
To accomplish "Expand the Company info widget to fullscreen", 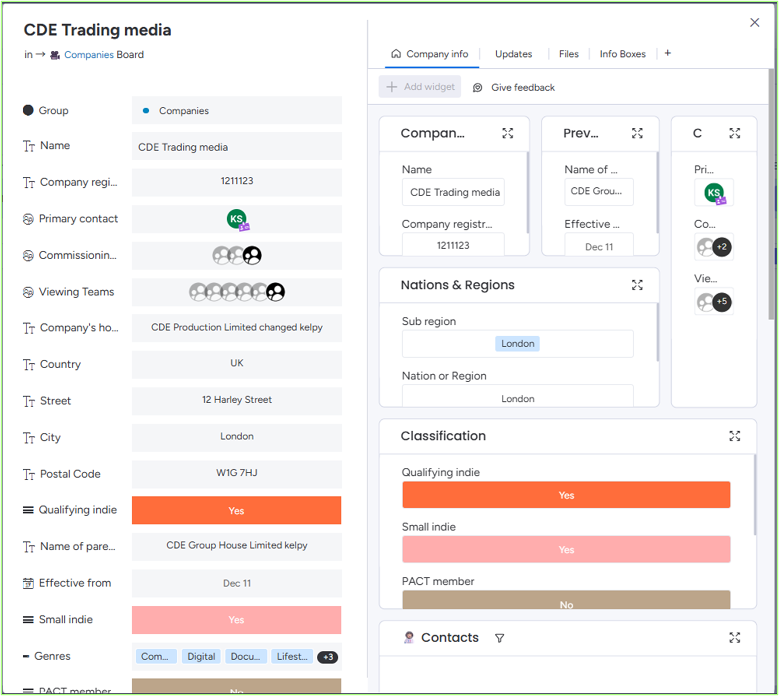I will point(508,133).
